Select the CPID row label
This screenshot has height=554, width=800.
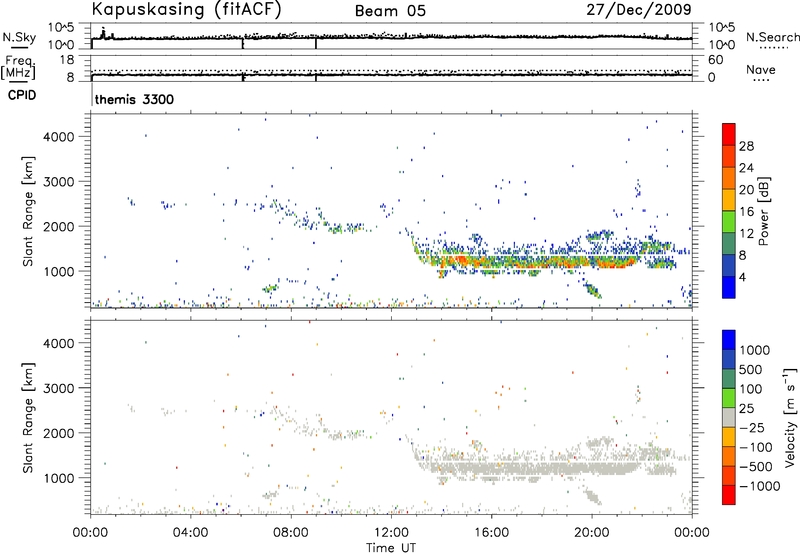(x=22, y=95)
